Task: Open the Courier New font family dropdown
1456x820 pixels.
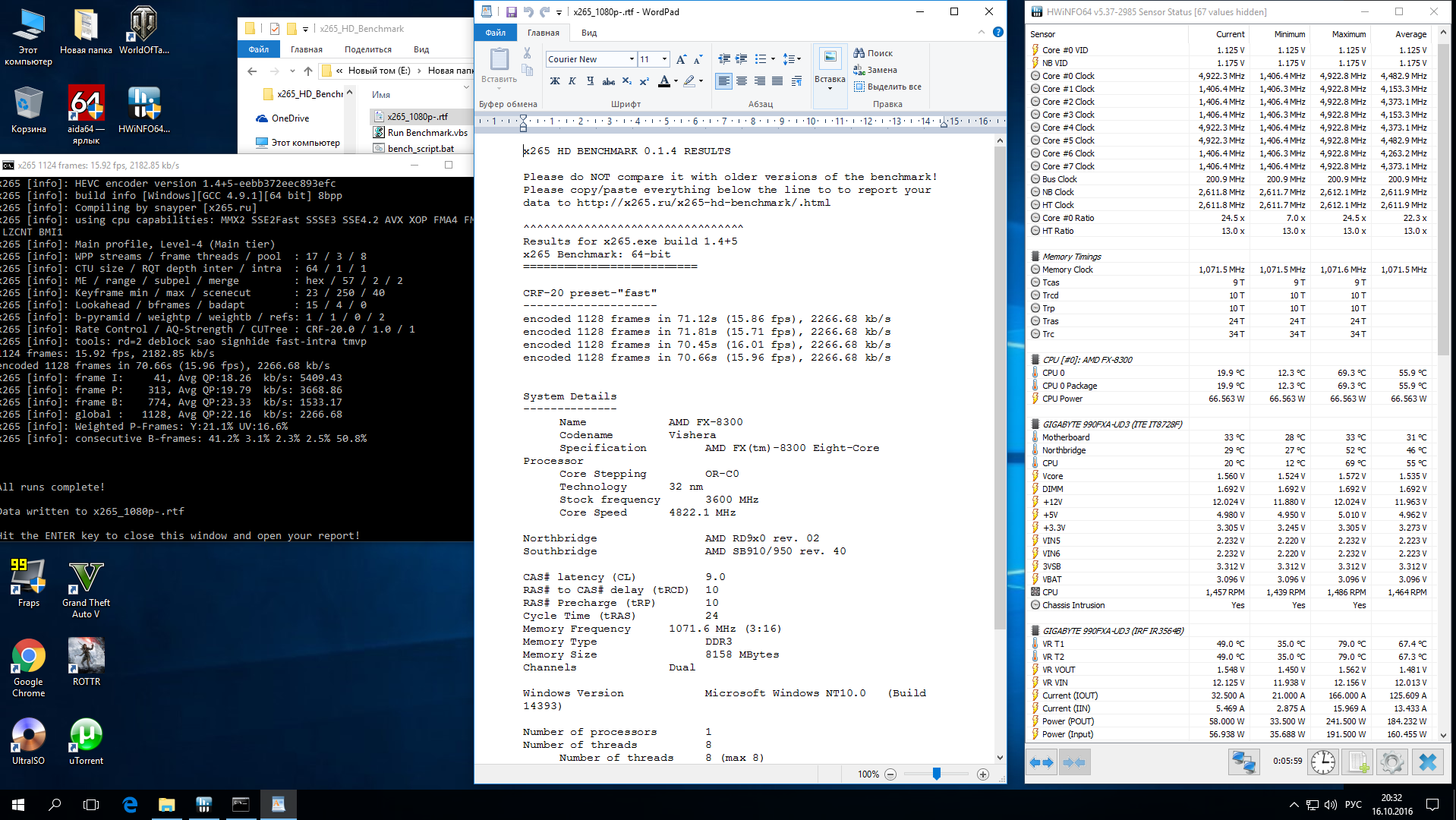Action: pos(632,59)
